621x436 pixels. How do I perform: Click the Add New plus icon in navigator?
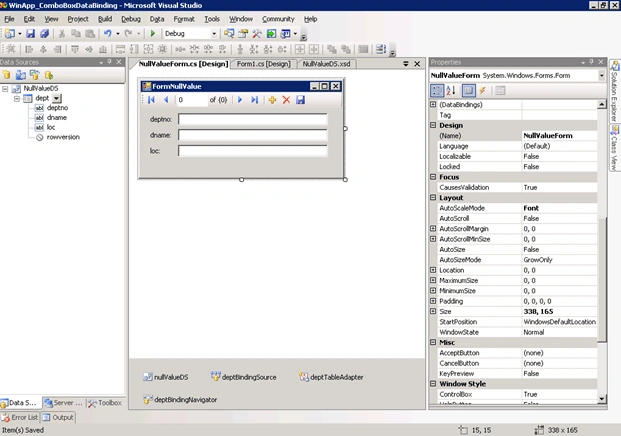272,100
